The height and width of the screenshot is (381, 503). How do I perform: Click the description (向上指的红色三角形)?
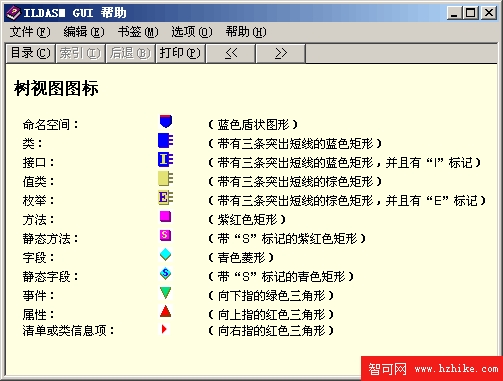pos(271,314)
